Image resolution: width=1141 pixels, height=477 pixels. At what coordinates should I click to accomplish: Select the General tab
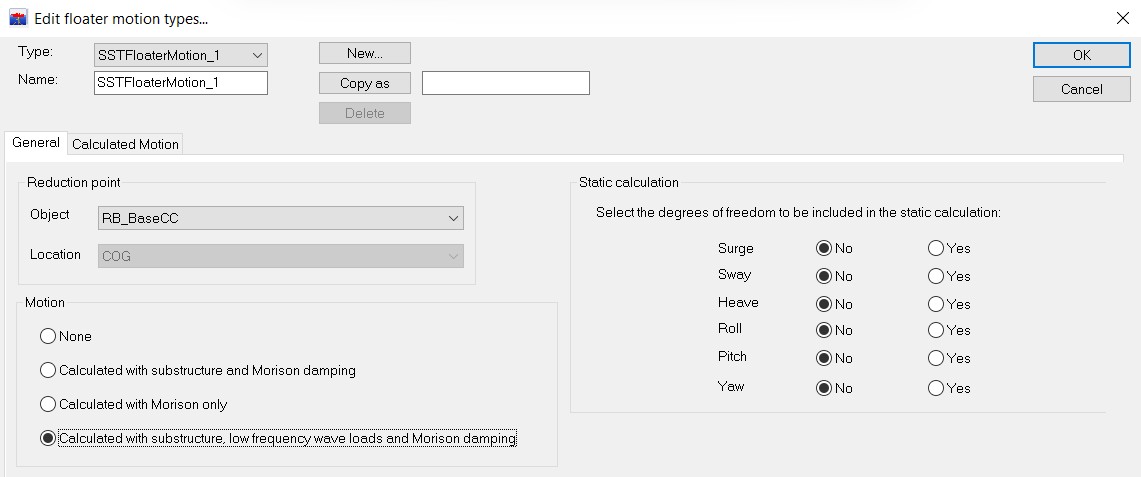click(36, 143)
